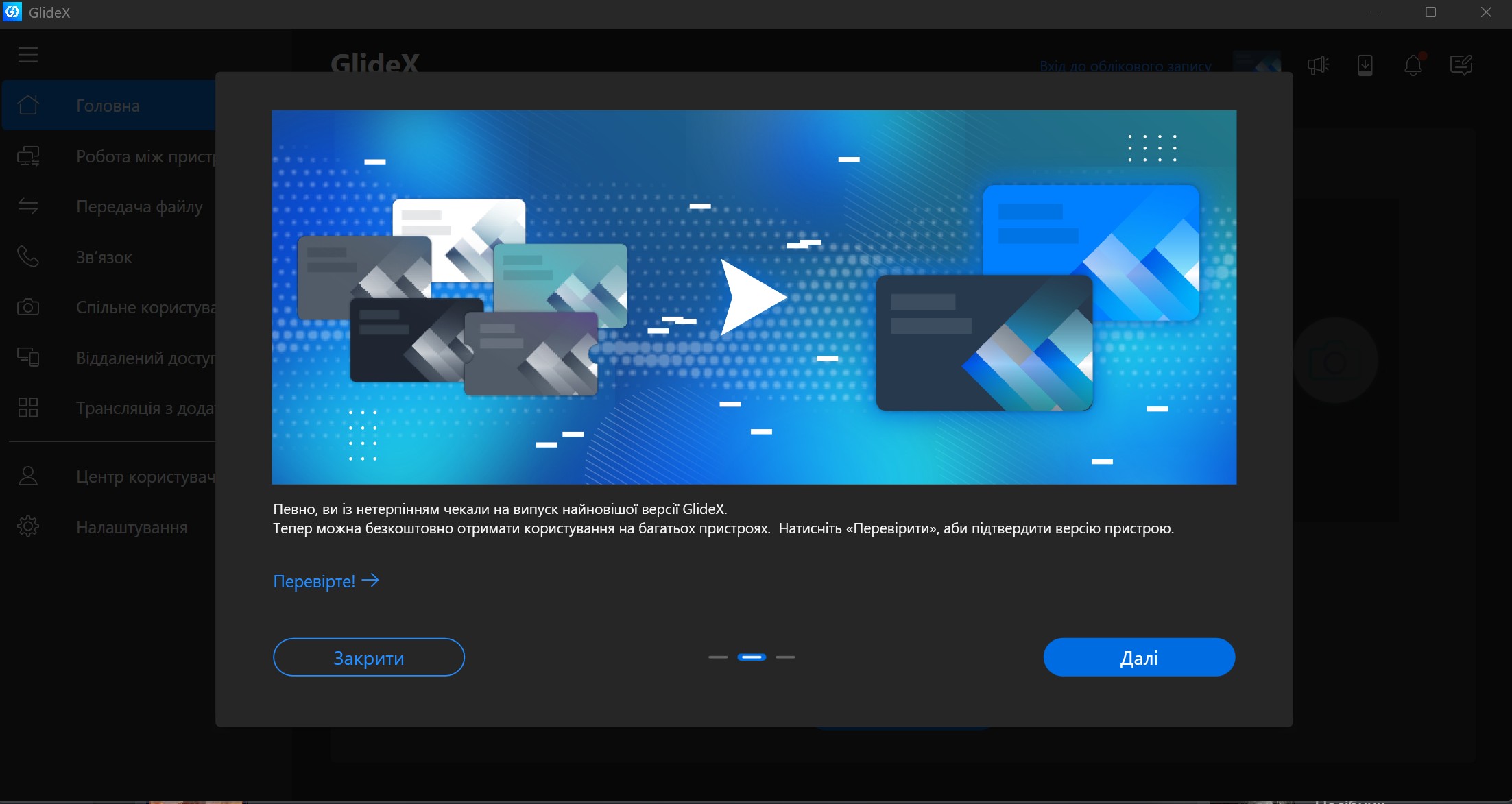Minimize the GlideX window
The image size is (1512, 804).
(x=1375, y=12)
